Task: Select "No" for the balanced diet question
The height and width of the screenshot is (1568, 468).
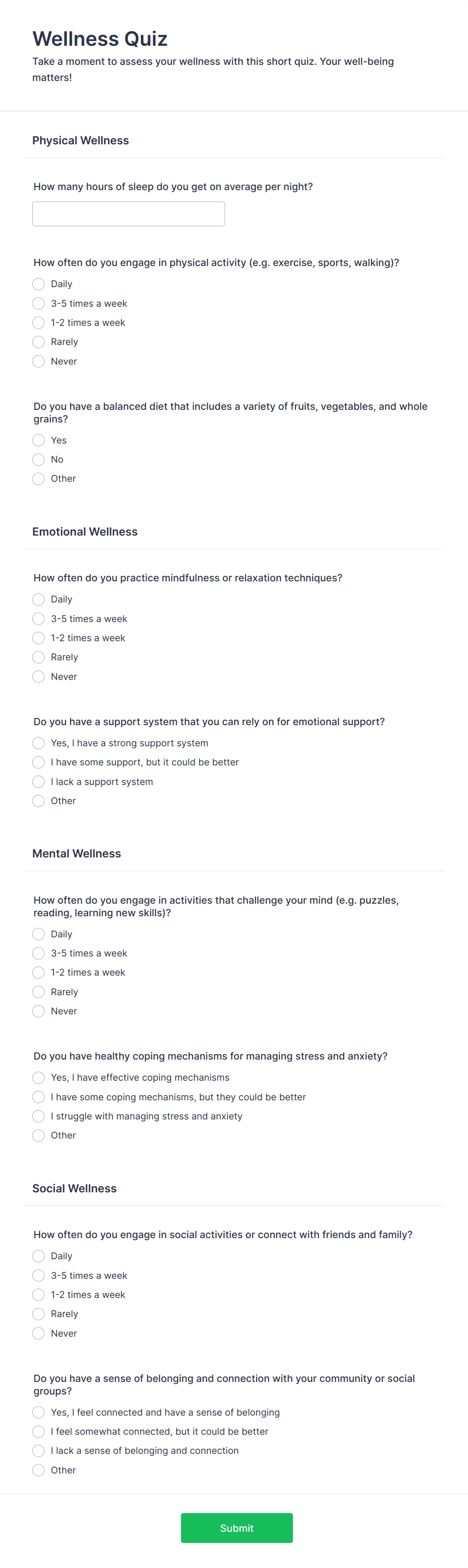Action: pyautogui.click(x=38, y=460)
